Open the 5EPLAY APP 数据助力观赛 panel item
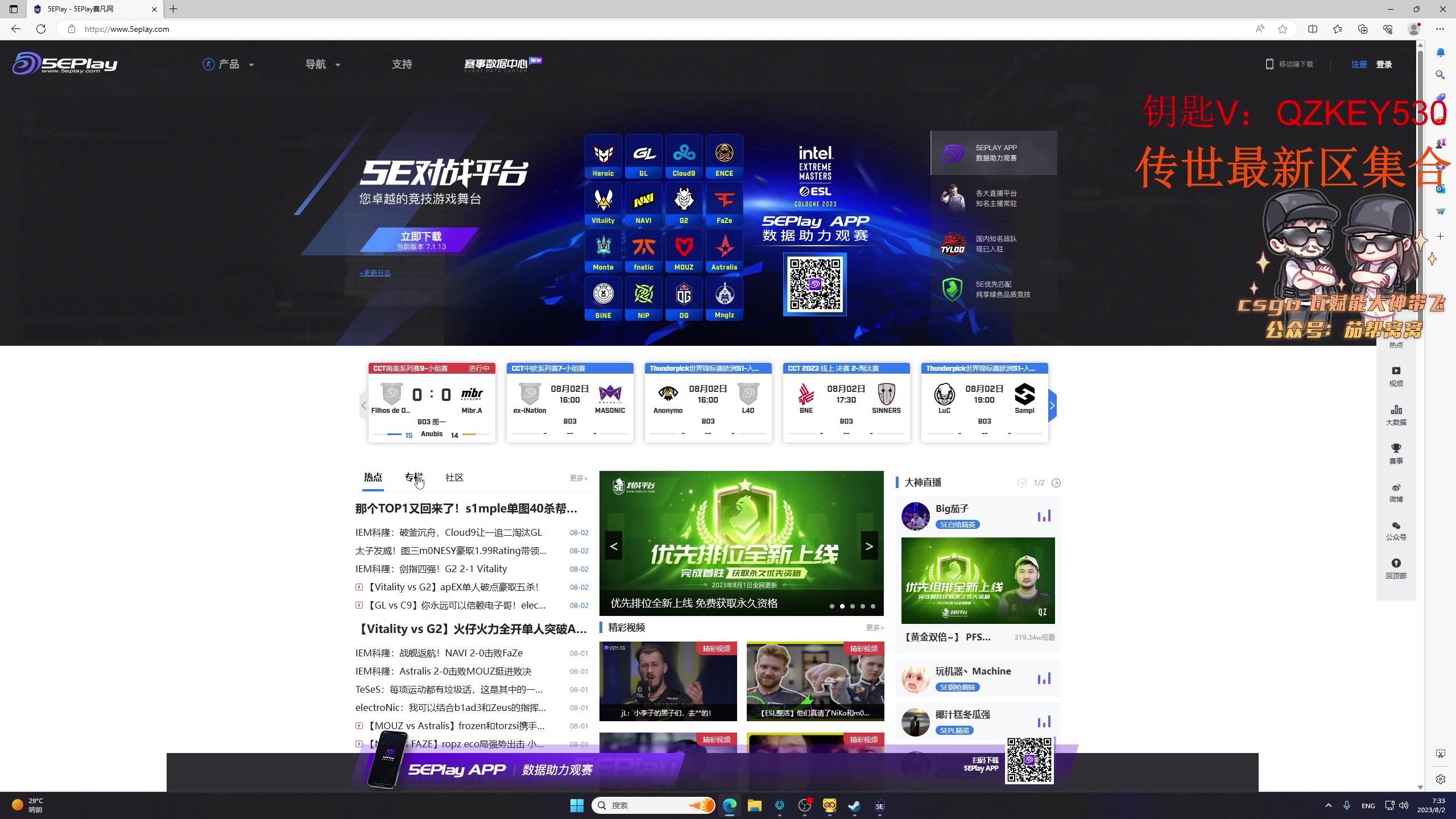Image resolution: width=1456 pixels, height=819 pixels. coord(994,153)
